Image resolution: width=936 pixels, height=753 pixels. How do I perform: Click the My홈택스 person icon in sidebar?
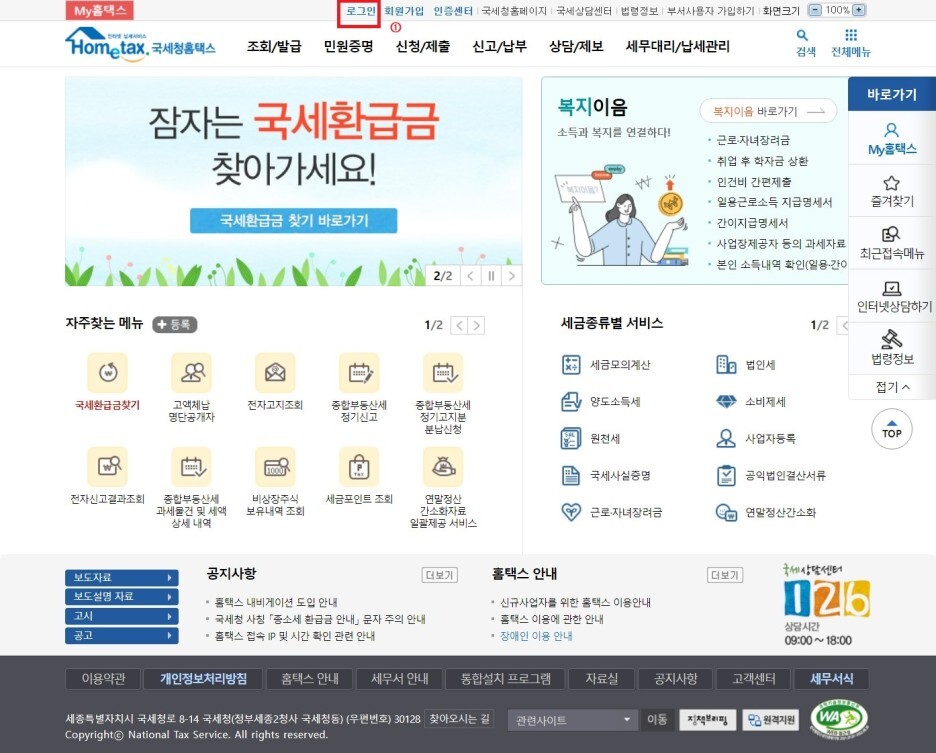(892, 130)
